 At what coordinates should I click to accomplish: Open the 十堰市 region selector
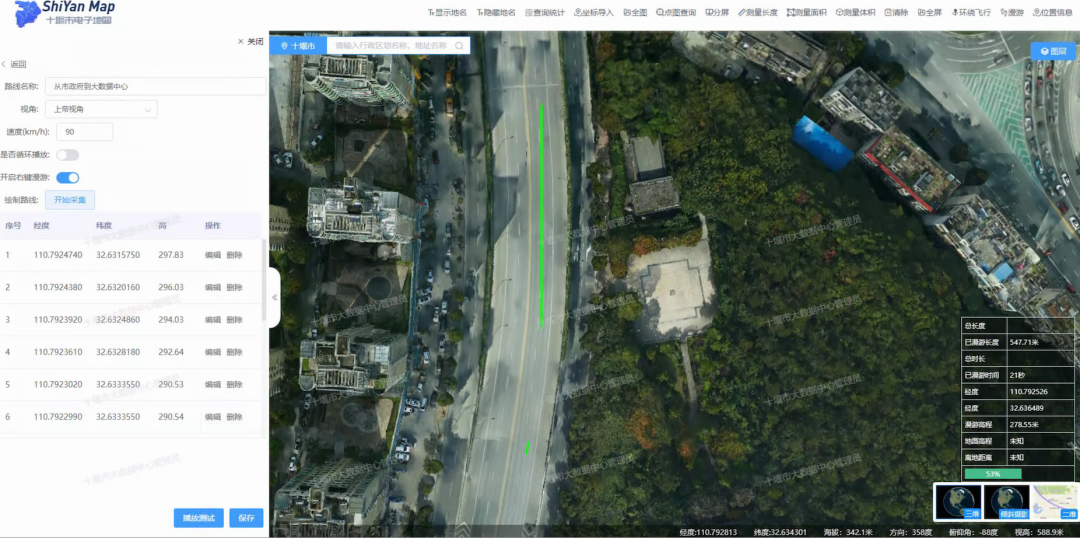point(298,46)
